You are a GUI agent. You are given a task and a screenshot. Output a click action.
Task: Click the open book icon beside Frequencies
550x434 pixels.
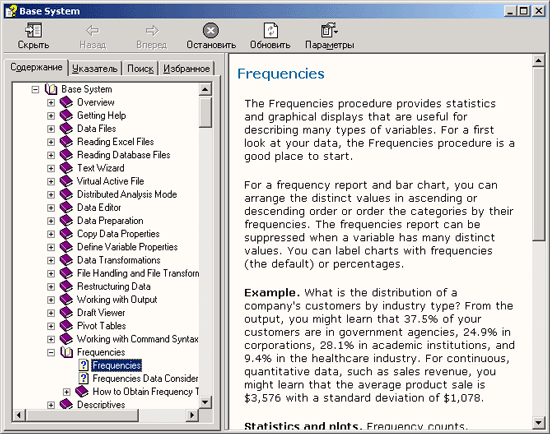click(x=67, y=352)
